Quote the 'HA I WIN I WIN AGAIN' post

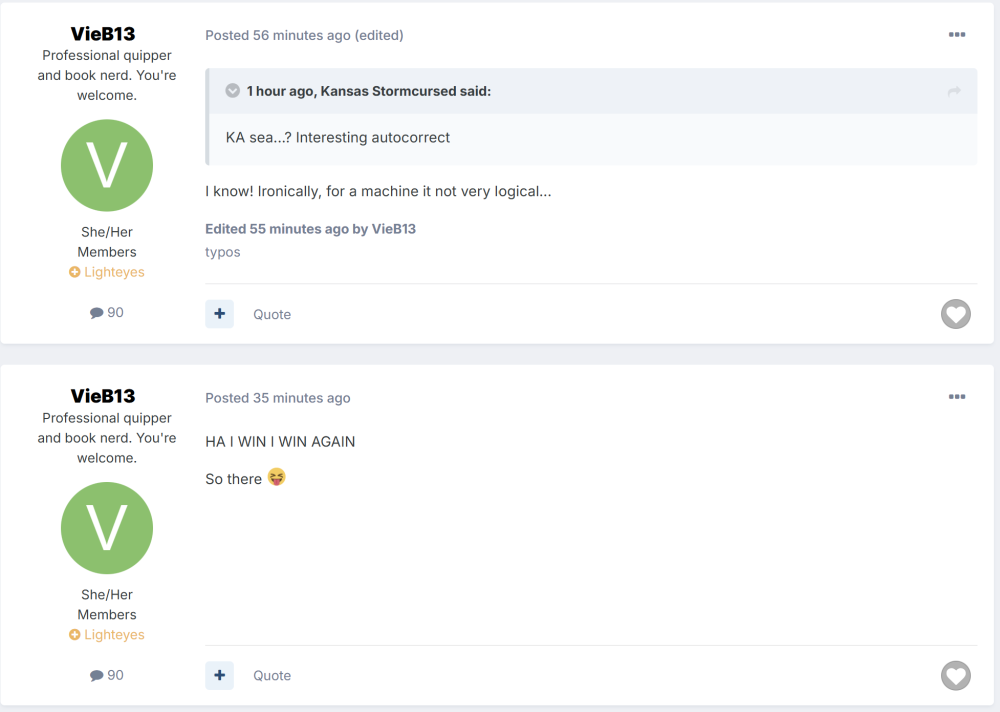(272, 676)
